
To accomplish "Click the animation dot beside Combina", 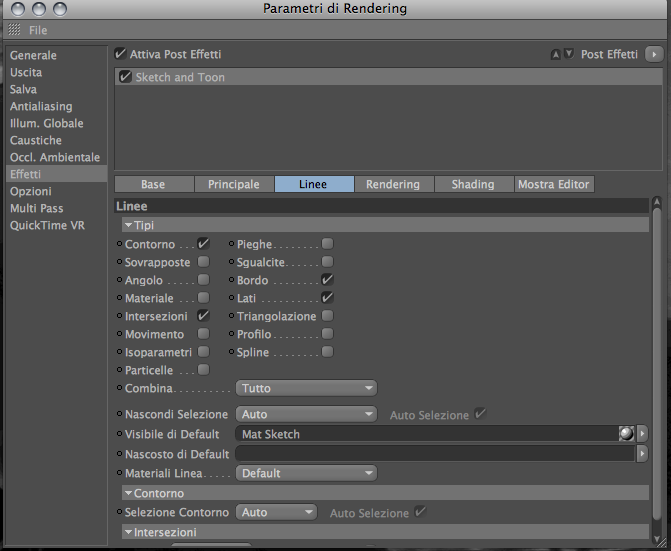I will click(x=119, y=388).
